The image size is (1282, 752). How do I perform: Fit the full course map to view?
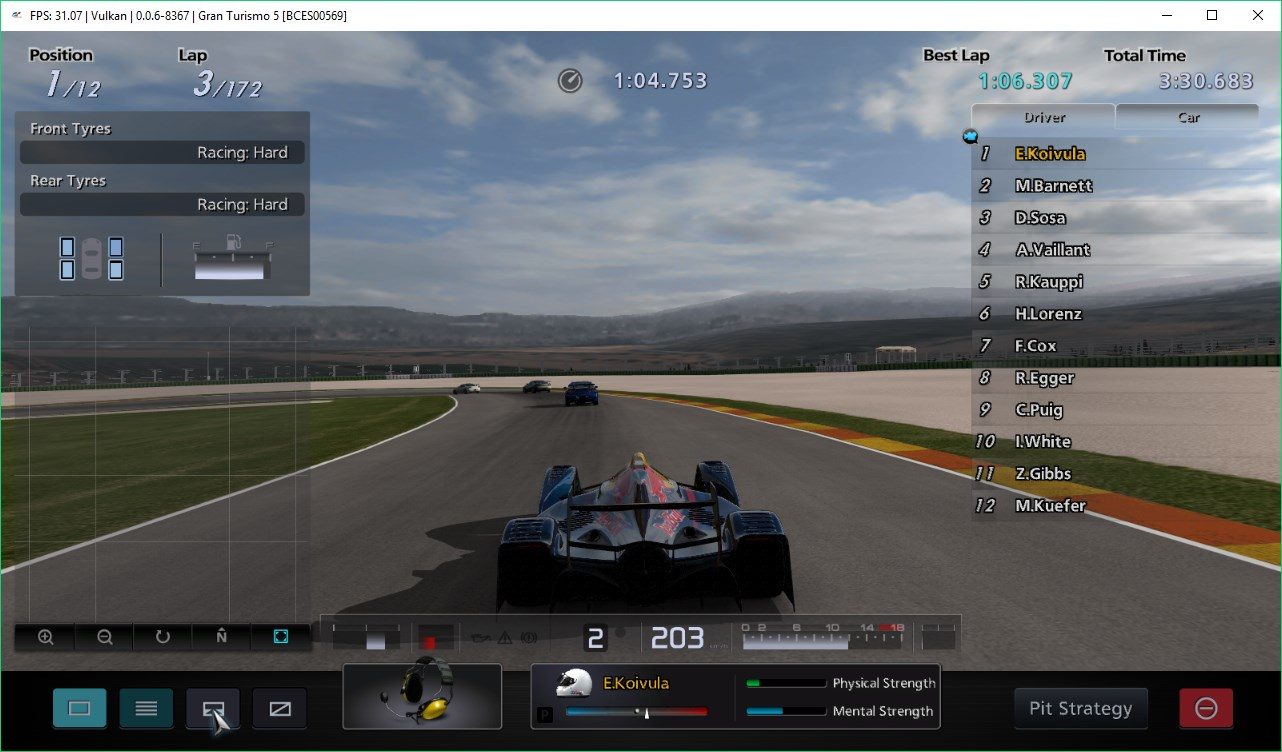(x=281, y=637)
